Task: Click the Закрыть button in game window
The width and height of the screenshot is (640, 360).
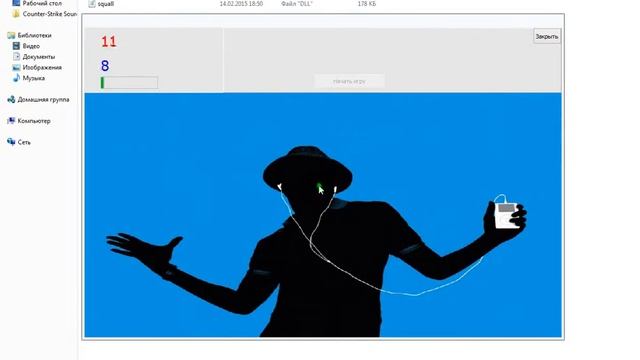Action: pos(547,36)
